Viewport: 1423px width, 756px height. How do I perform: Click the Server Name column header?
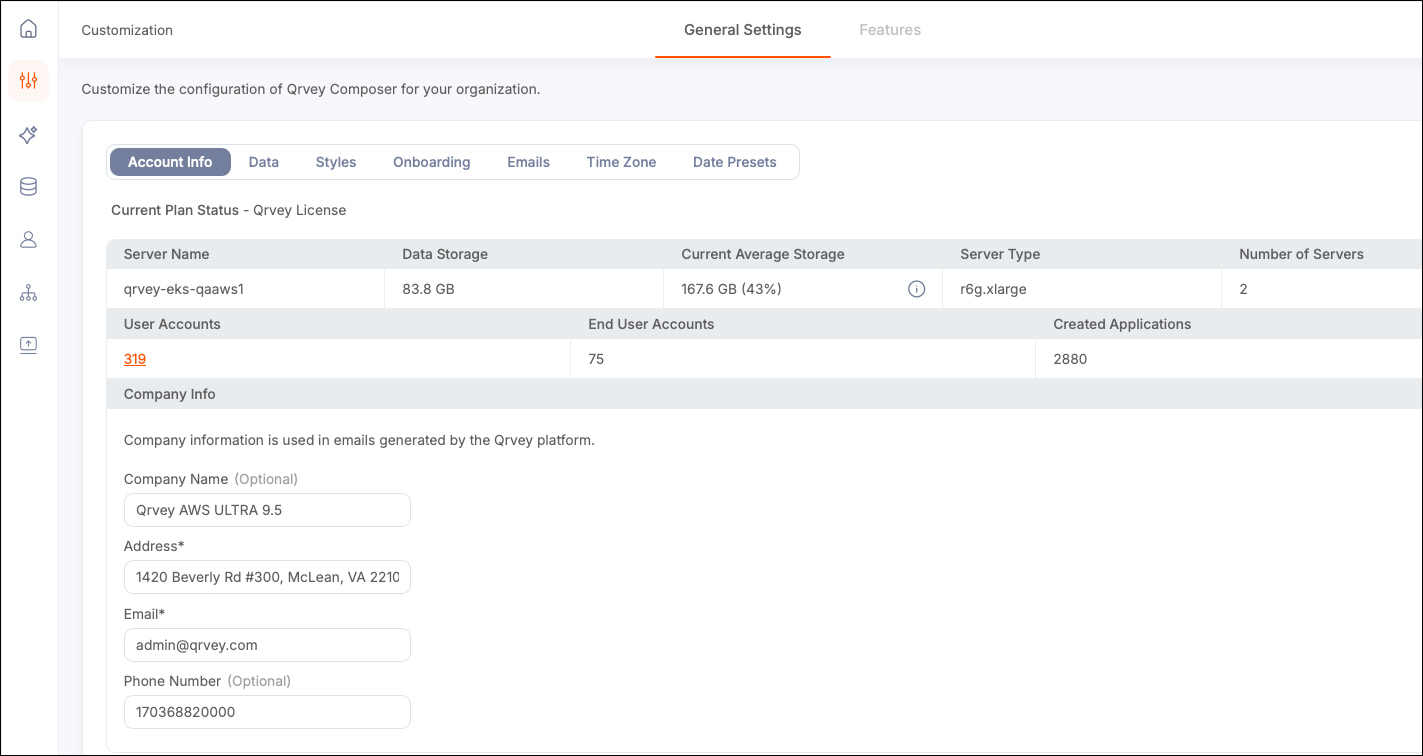click(x=167, y=254)
